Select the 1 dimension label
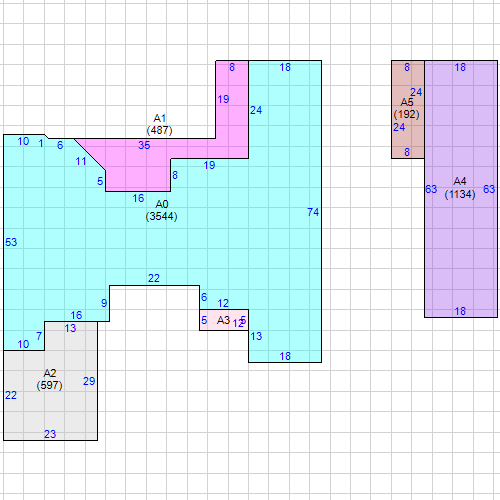This screenshot has height=500, width=500. [x=41, y=143]
